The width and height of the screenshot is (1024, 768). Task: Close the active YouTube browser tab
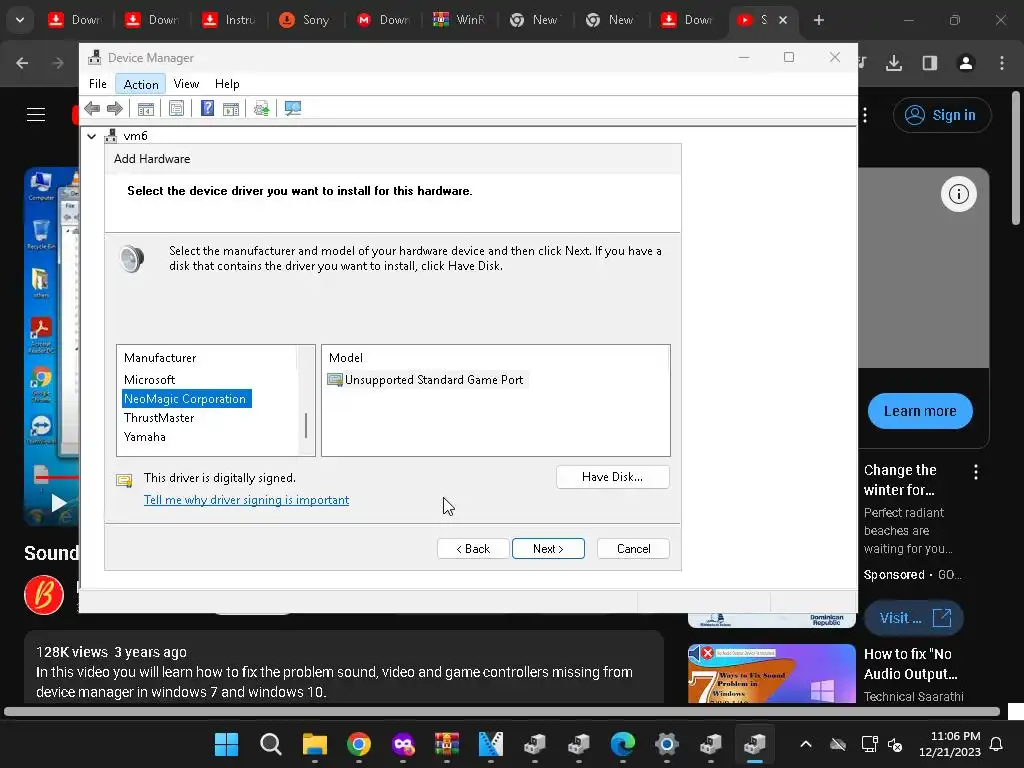point(782,20)
